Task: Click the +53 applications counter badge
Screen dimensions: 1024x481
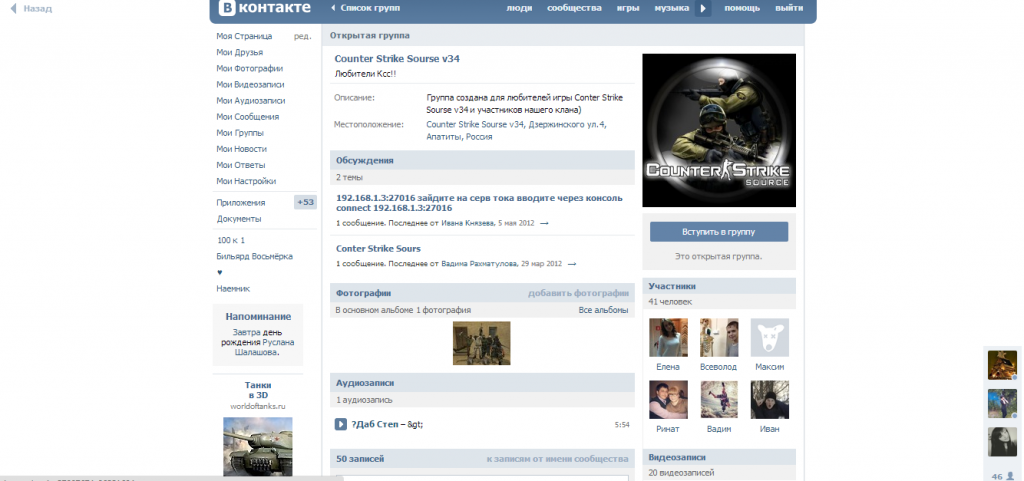Action: point(305,202)
